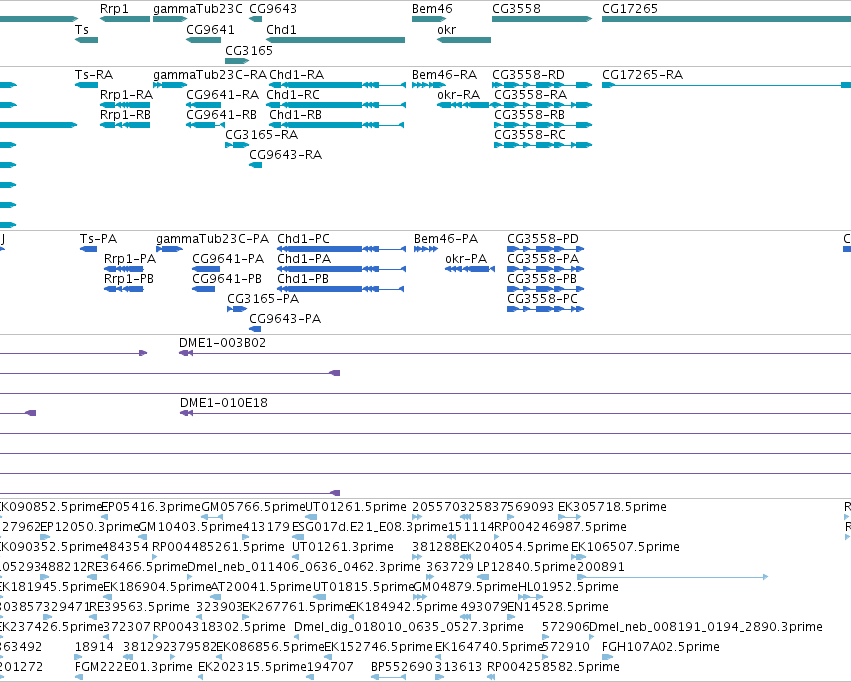Click the gammaTub23C-RA transcript
The height and width of the screenshot is (682, 851).
pyautogui.click(x=170, y=85)
